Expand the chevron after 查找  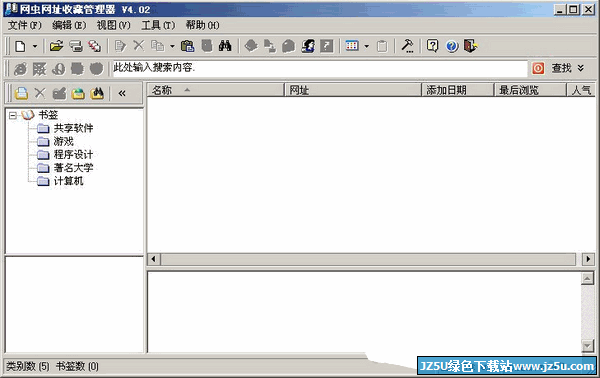[x=581, y=68]
